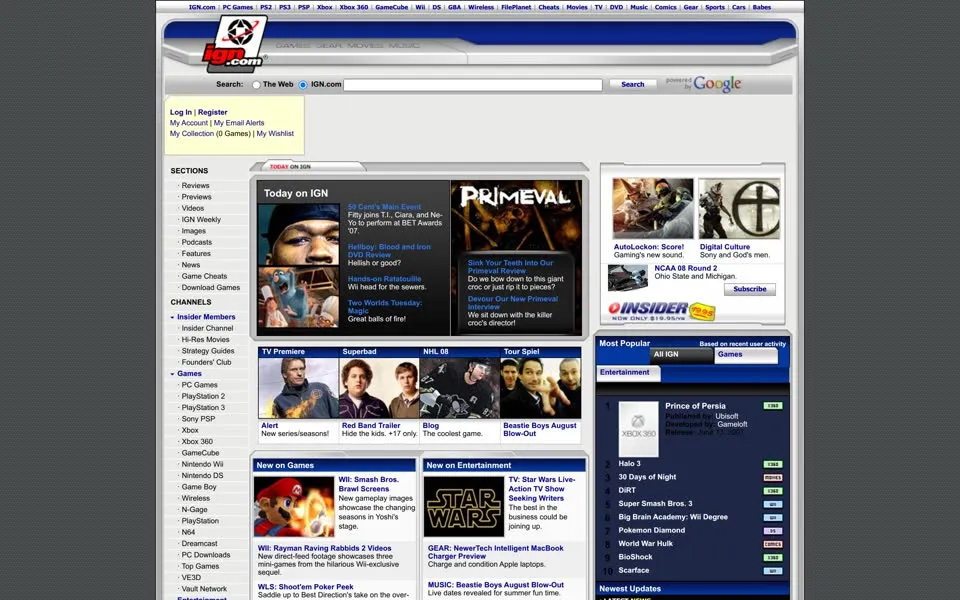Select The Web search radio button
This screenshot has width=960, height=600.
coord(257,85)
